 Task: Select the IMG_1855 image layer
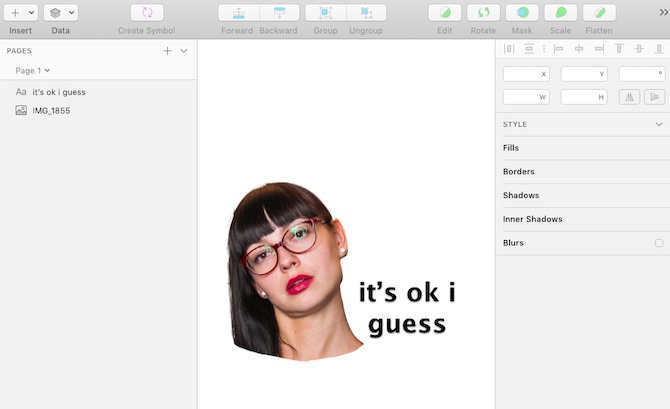click(51, 110)
